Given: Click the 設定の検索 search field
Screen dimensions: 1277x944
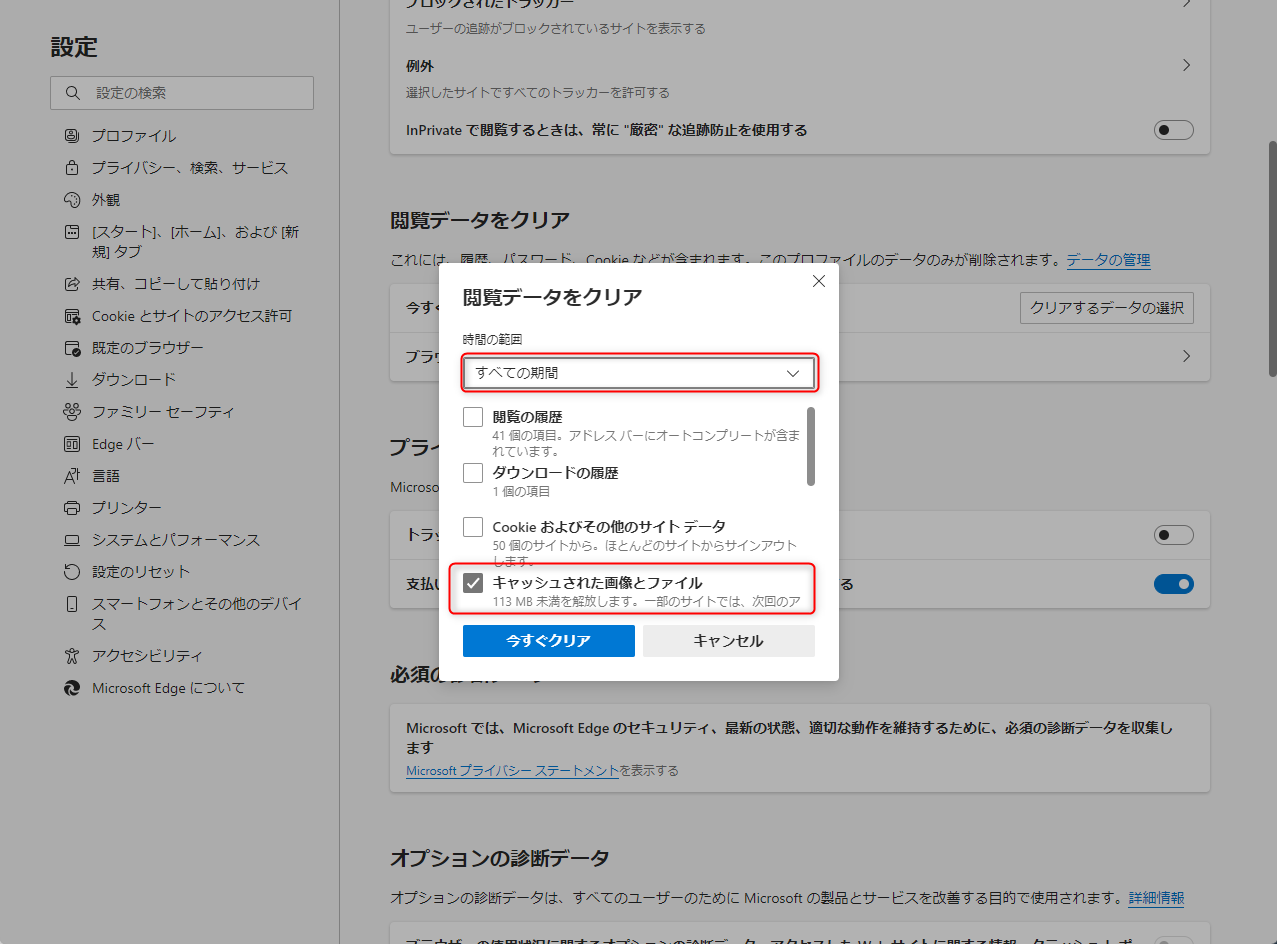Looking at the screenshot, I should 182,93.
